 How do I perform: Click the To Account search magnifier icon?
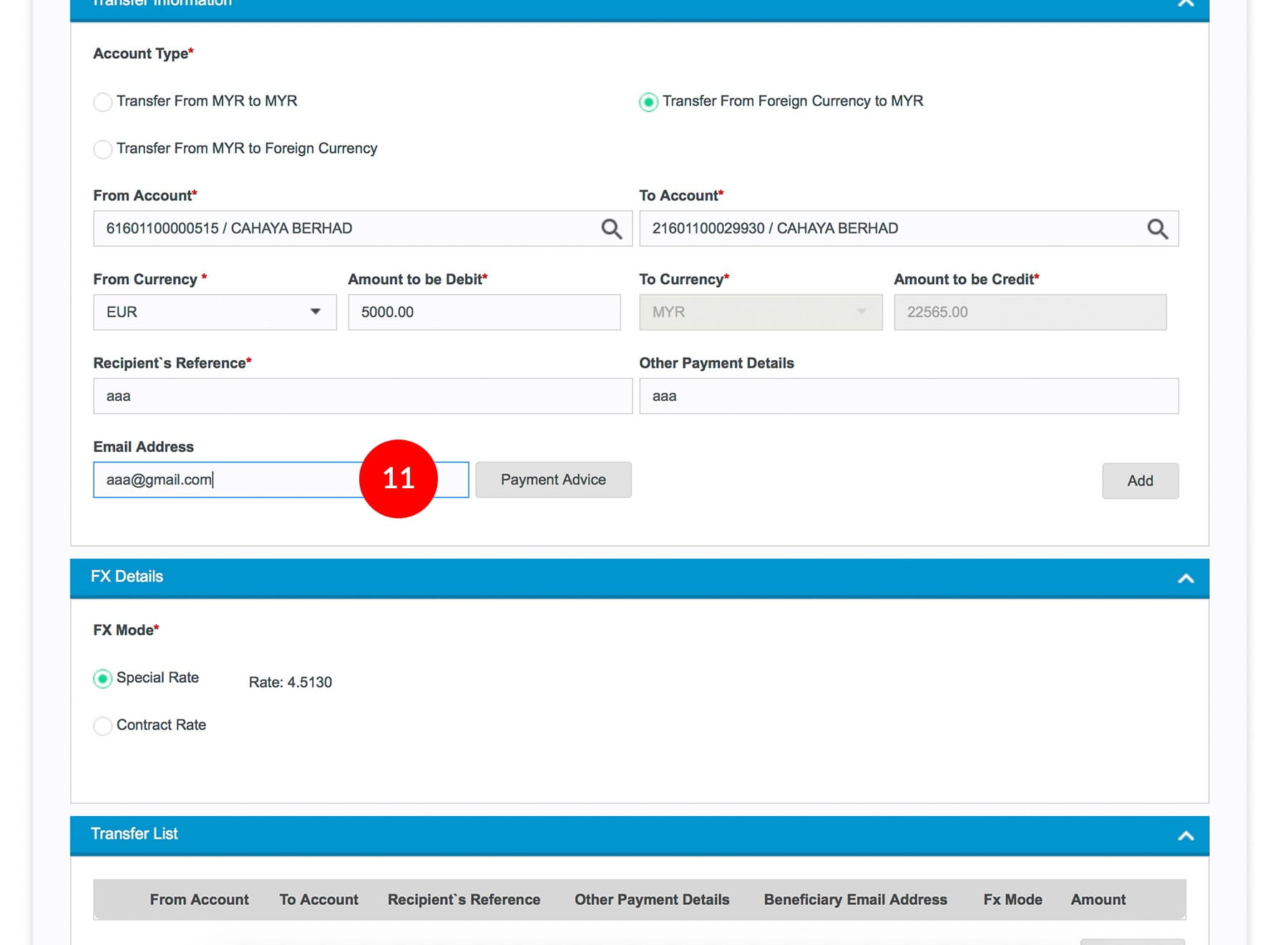(1157, 229)
